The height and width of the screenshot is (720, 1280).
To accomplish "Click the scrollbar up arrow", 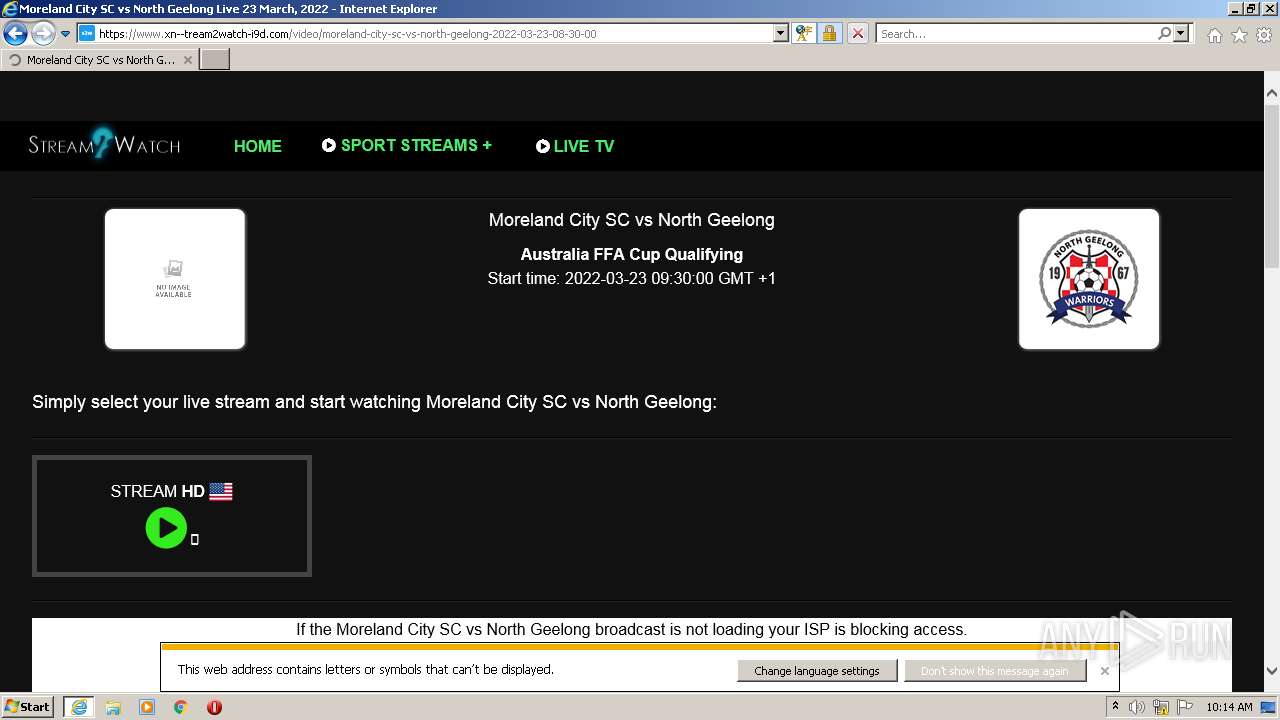I will 1272,93.
